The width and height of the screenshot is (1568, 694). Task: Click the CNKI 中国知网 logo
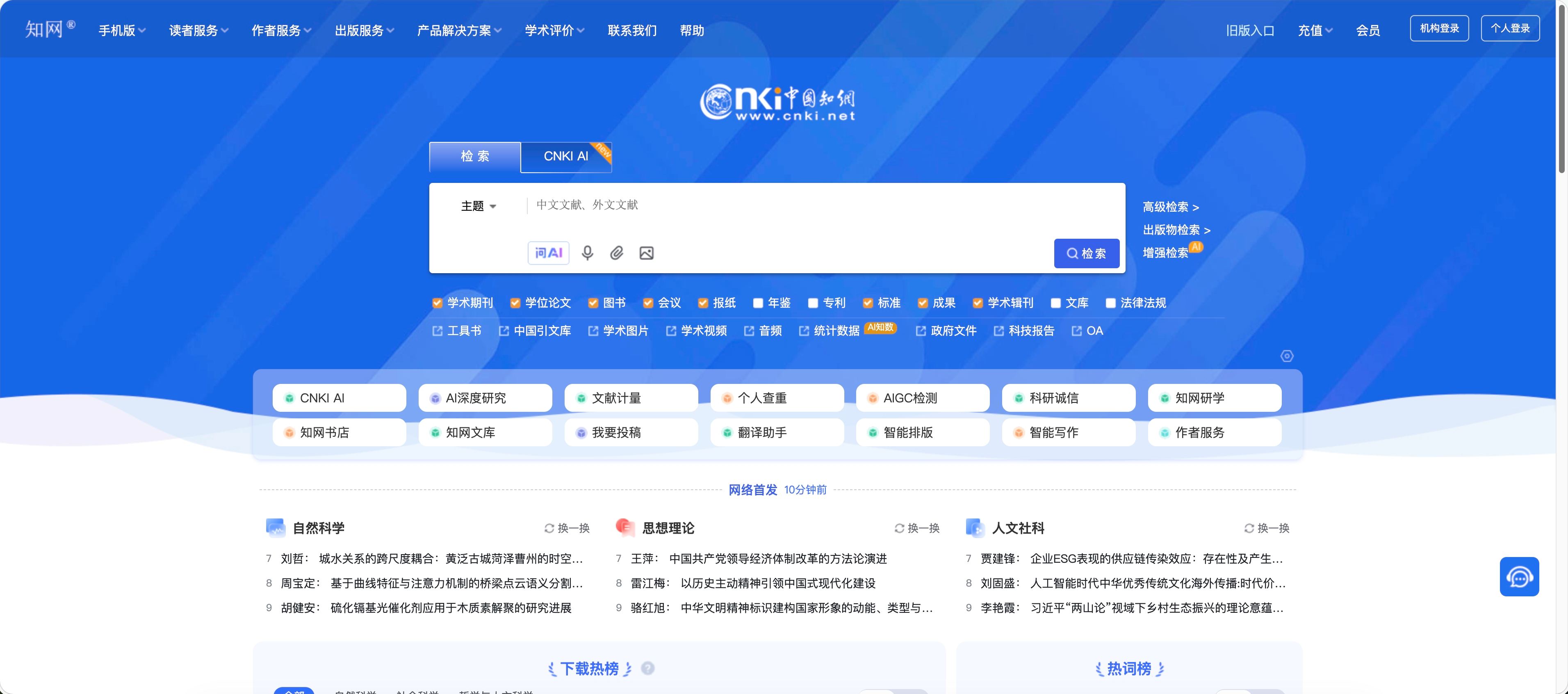[778, 102]
